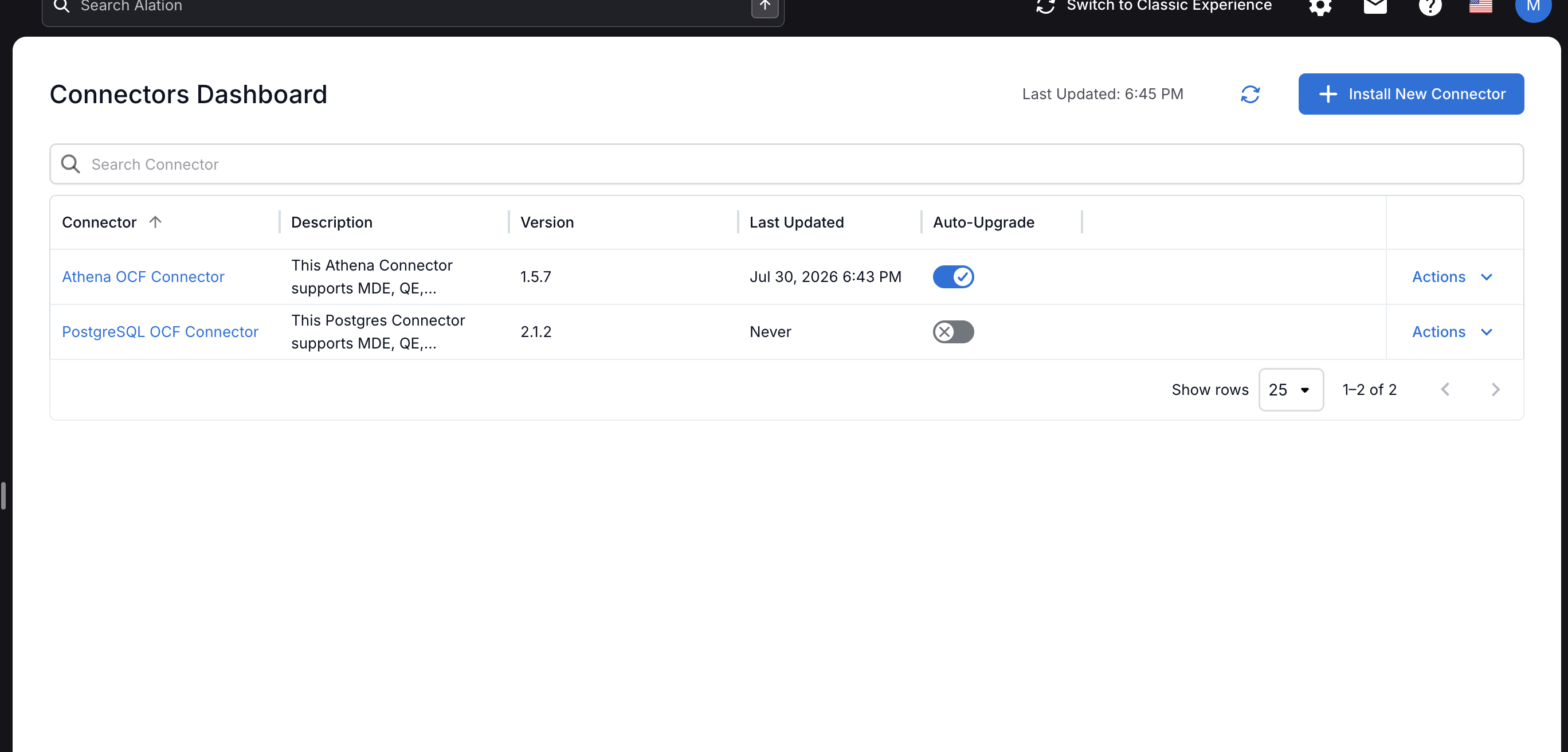Open the Show rows 25 dropdown
Screen dimensions: 1568x752
point(1291,390)
